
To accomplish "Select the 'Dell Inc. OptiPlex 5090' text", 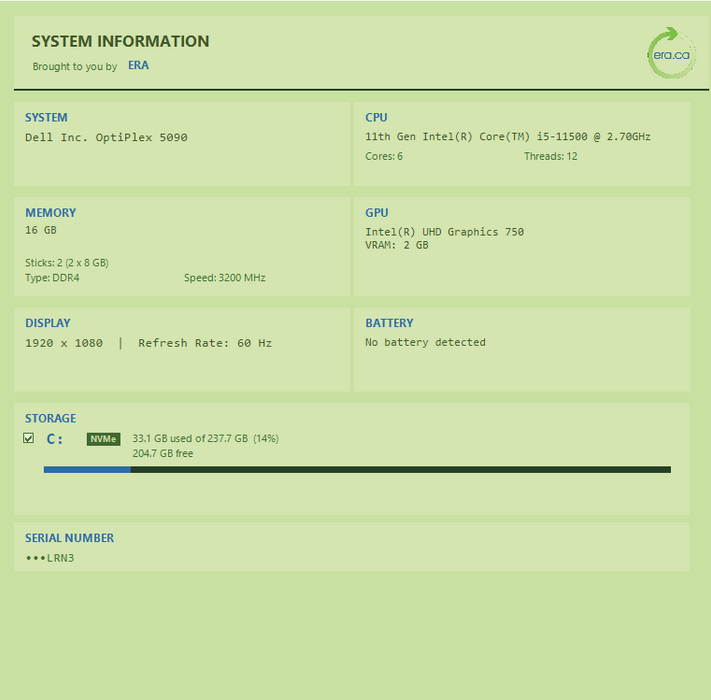I will [106, 137].
